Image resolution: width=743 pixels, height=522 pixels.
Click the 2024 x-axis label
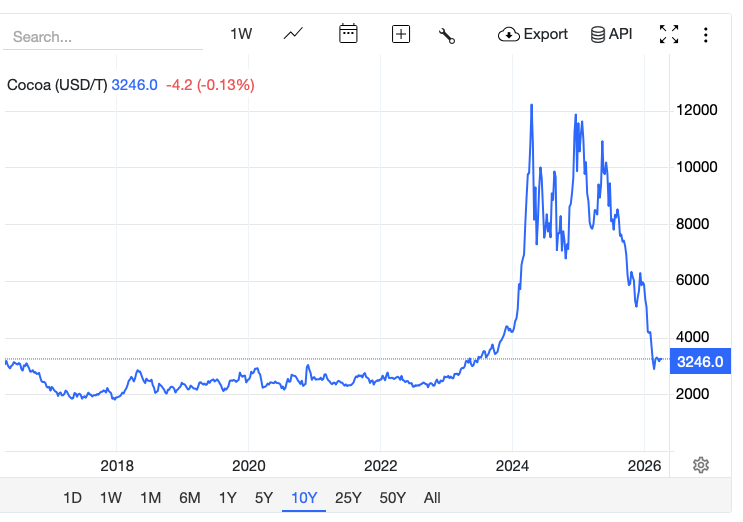pos(512,466)
